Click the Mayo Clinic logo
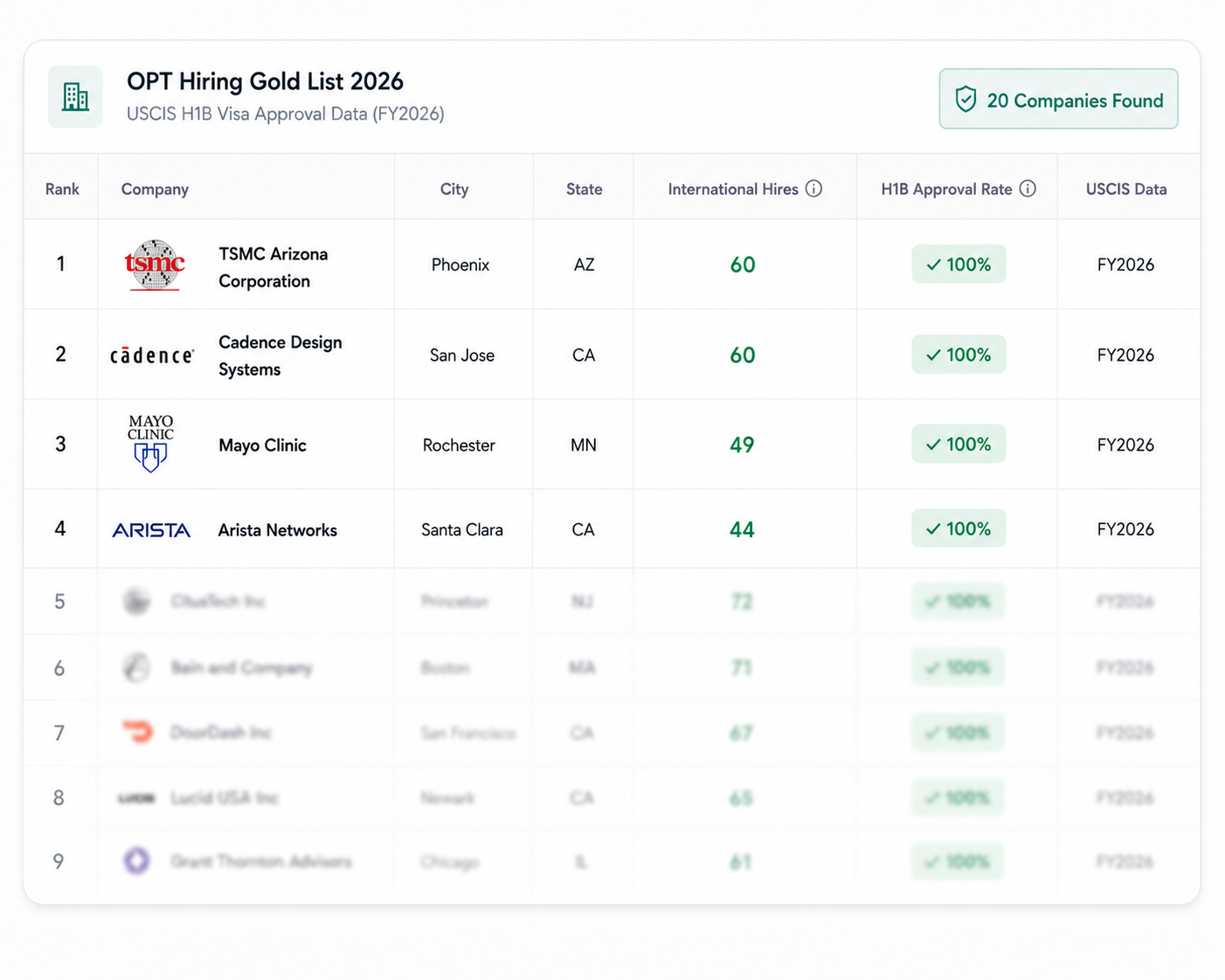This screenshot has width=1225, height=980. click(150, 444)
